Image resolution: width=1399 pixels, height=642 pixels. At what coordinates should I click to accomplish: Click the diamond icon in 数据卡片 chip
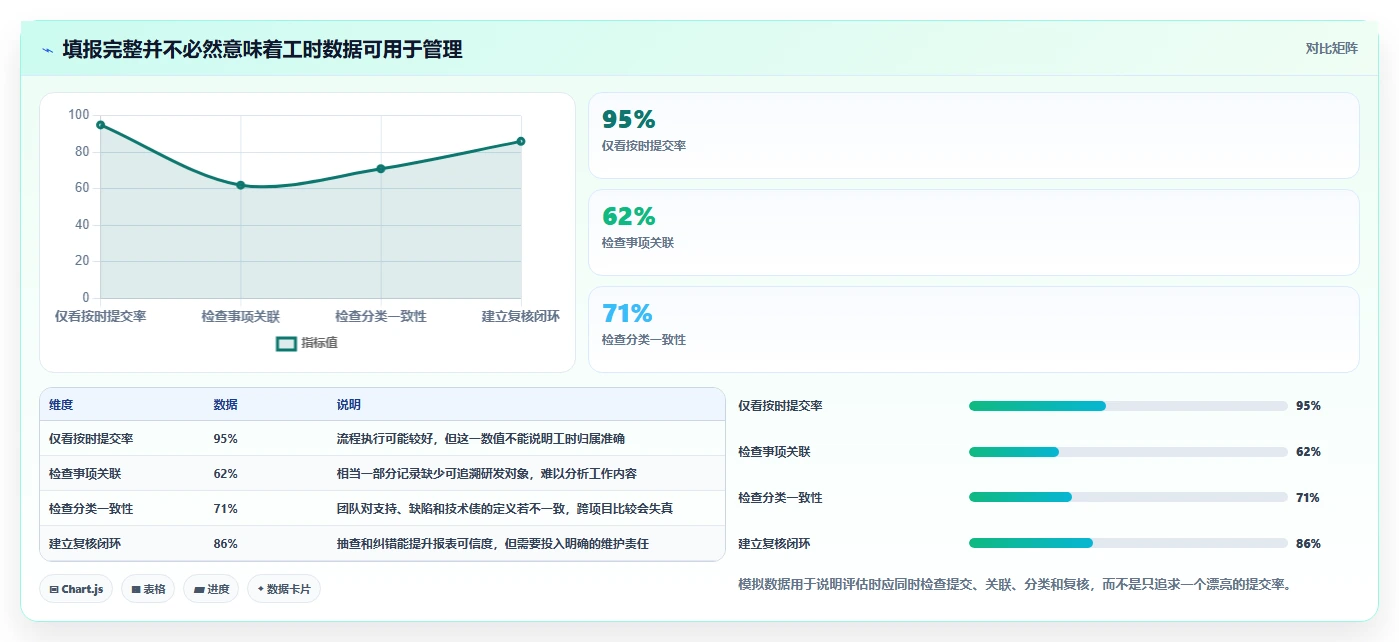tap(261, 589)
